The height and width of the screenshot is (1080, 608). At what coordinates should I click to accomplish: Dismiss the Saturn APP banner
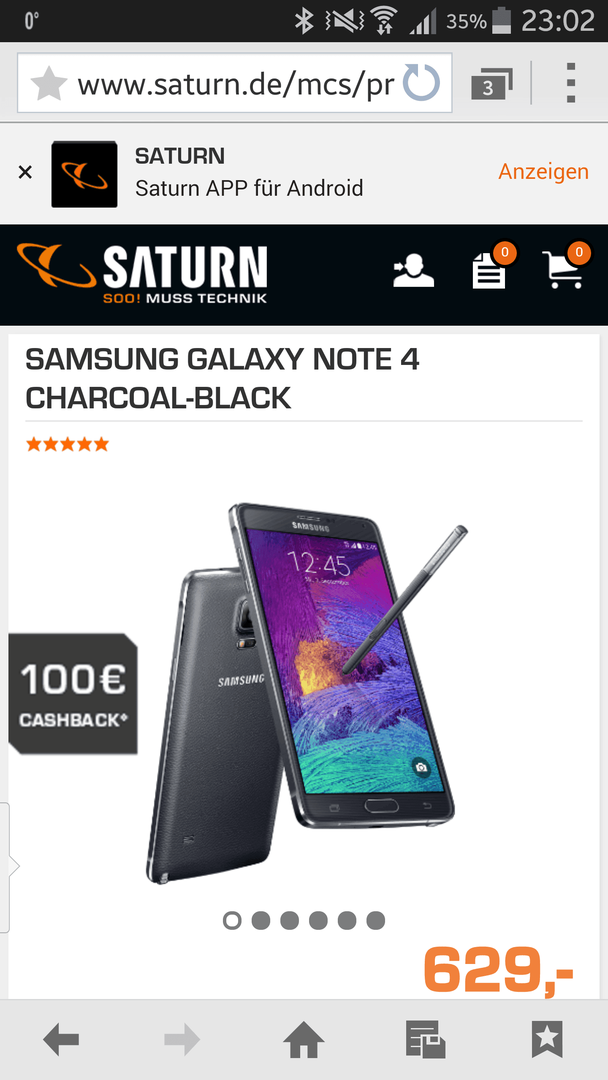(25, 172)
